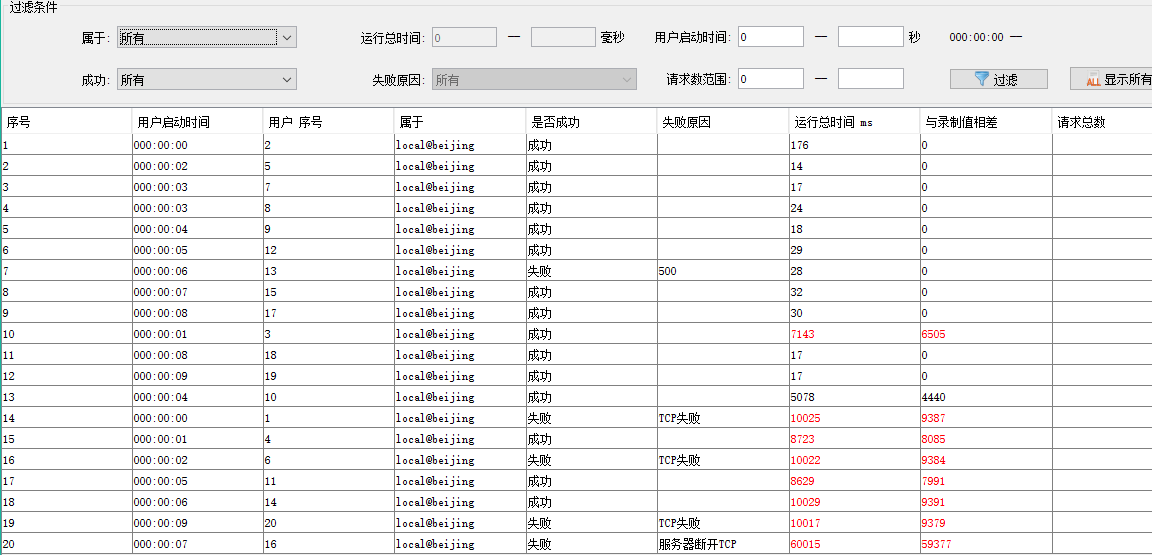Select the 请求数范围 minimum input field
1152x555 pixels.
771,79
